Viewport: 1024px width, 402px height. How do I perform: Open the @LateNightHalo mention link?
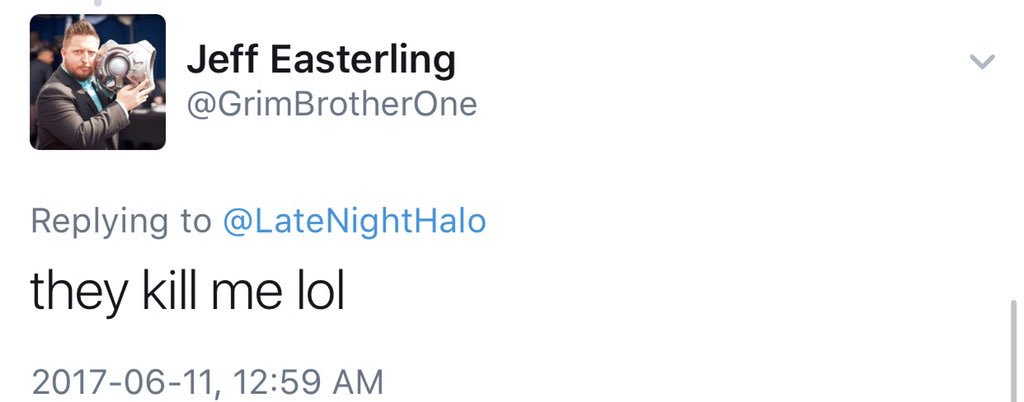point(354,220)
